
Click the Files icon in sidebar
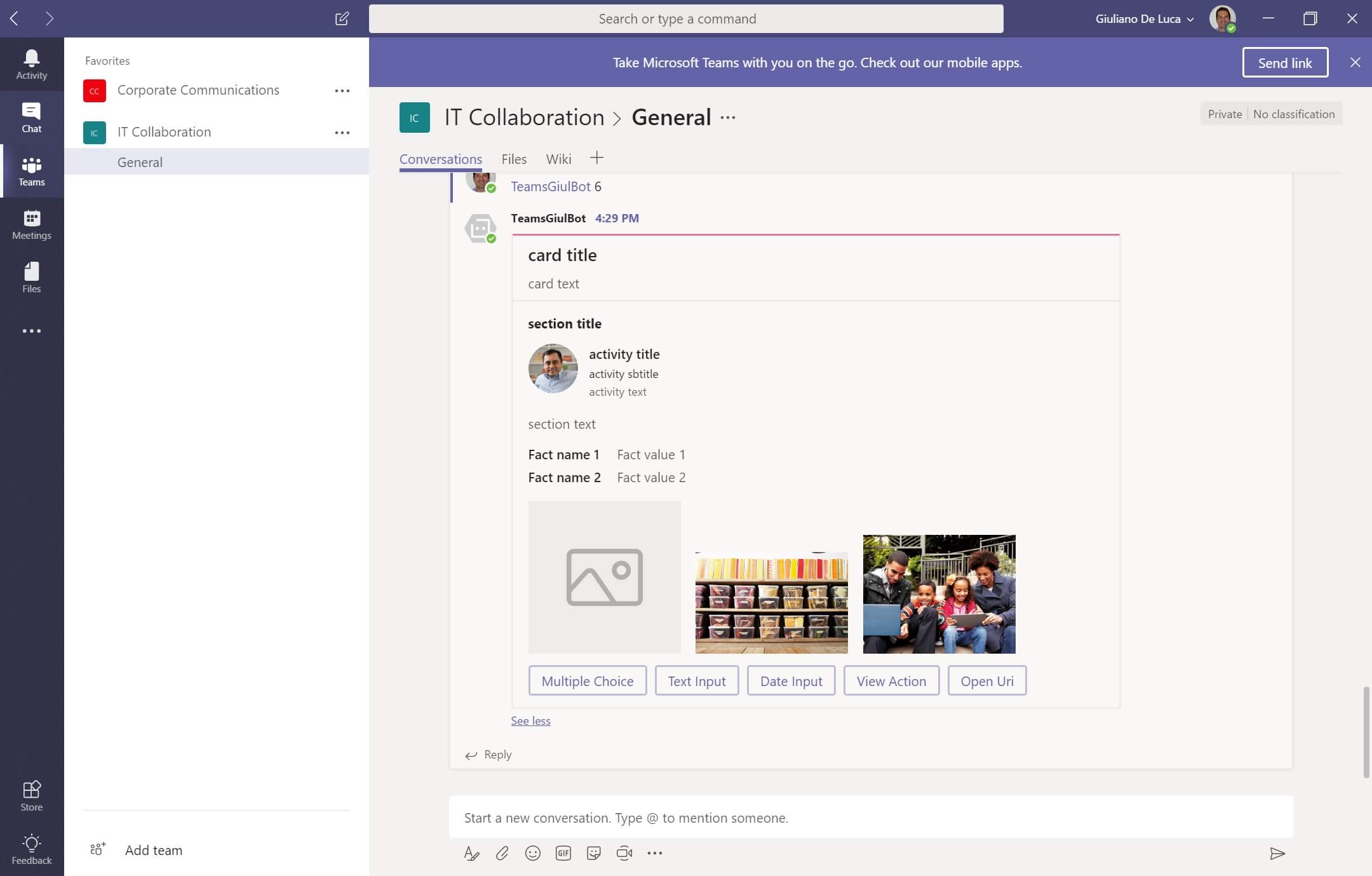click(31, 276)
